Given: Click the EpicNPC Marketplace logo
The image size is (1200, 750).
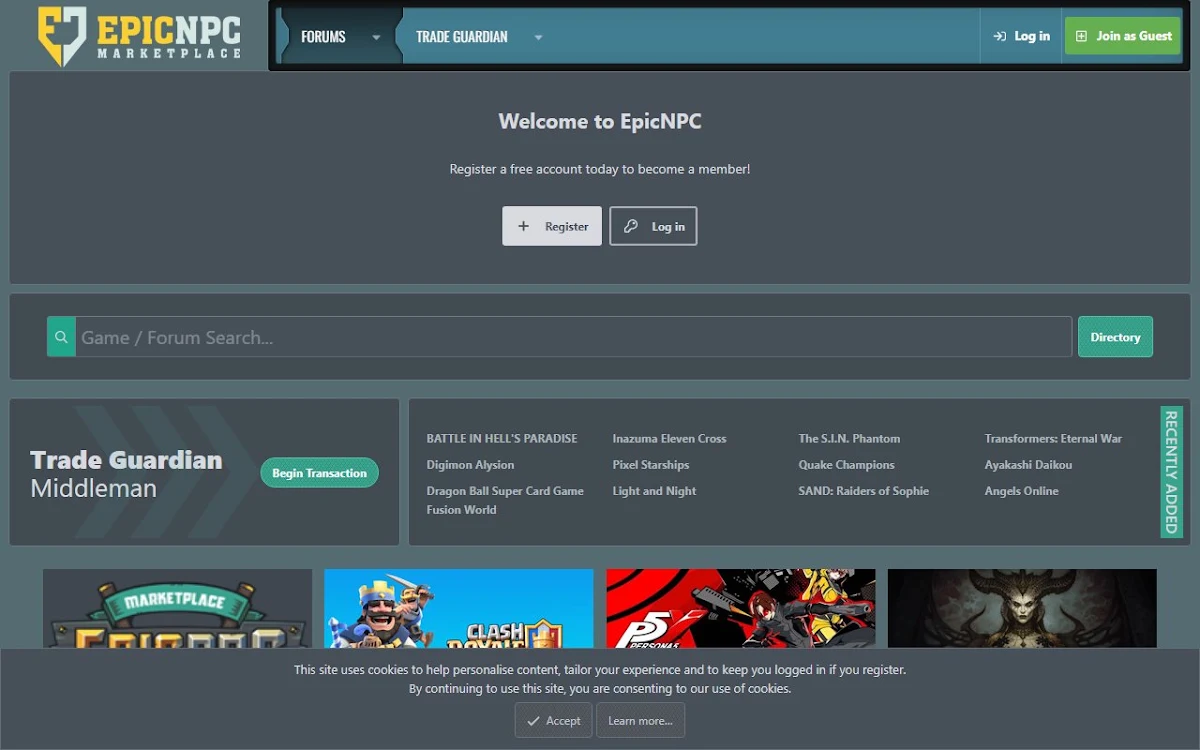Looking at the screenshot, I should (139, 36).
